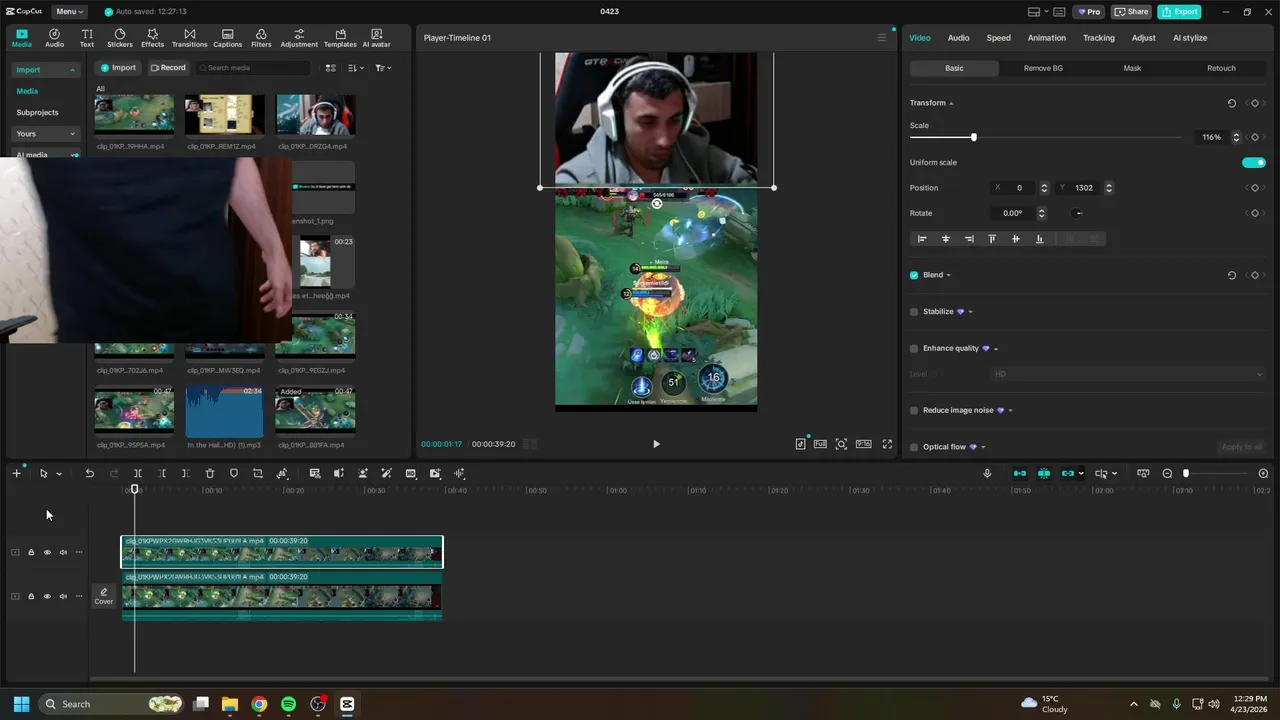Image resolution: width=1280 pixels, height=720 pixels.
Task: Play the preview video
Action: pos(656,444)
